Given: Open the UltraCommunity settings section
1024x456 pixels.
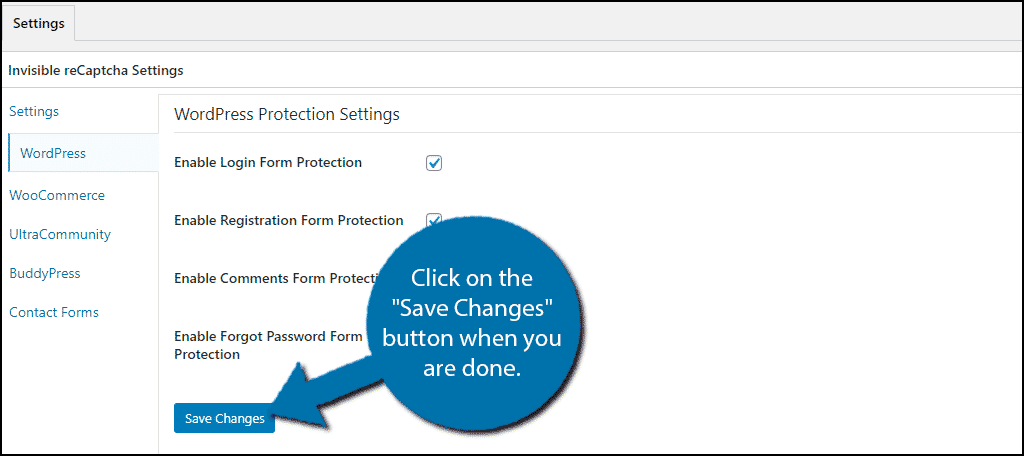Looking at the screenshot, I should [60, 234].
